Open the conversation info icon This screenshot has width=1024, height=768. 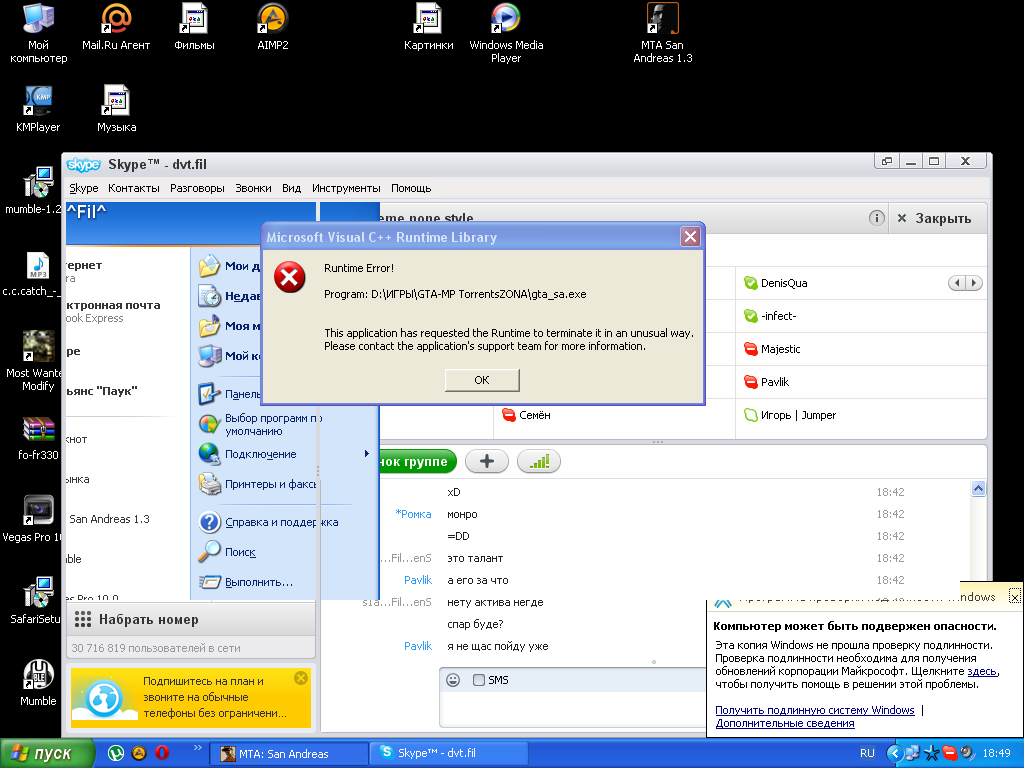click(876, 218)
